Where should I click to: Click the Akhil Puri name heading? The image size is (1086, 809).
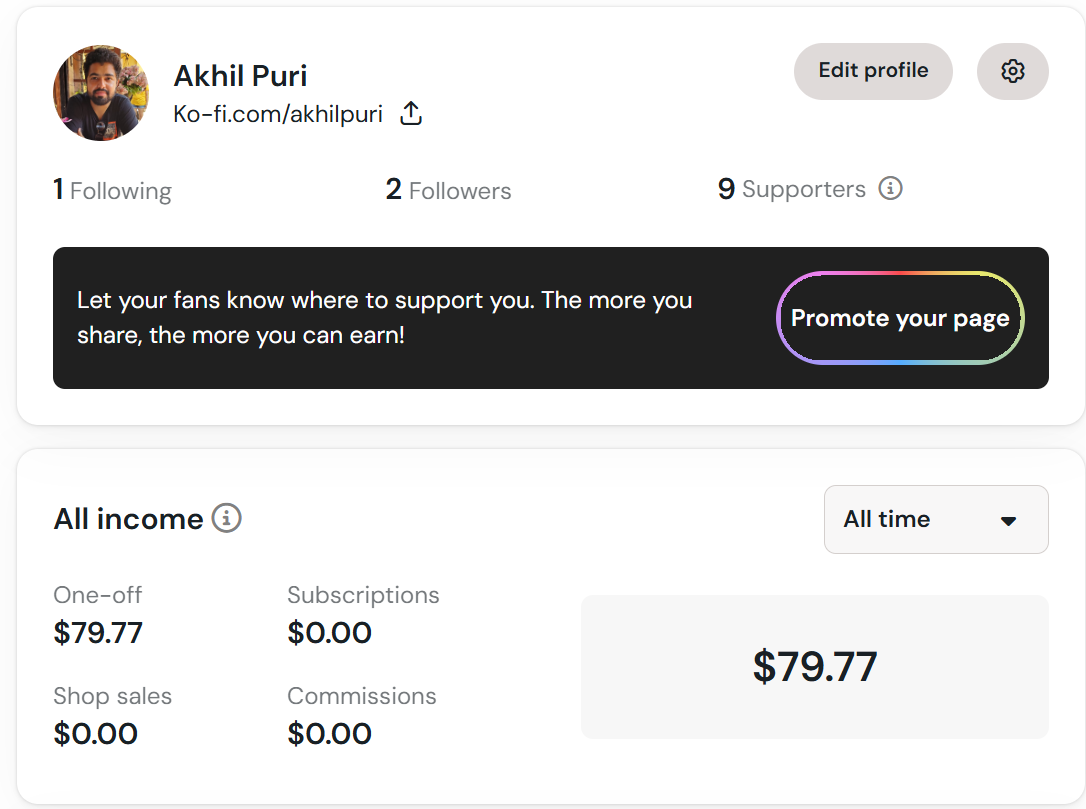coord(240,76)
